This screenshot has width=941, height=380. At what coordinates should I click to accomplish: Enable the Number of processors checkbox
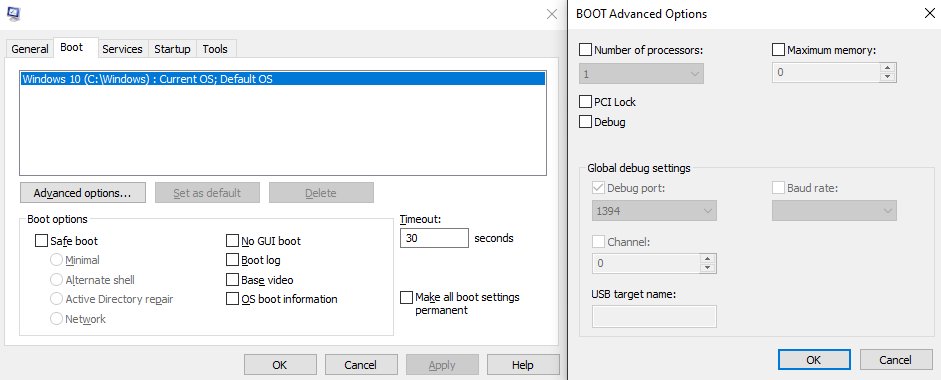[586, 50]
